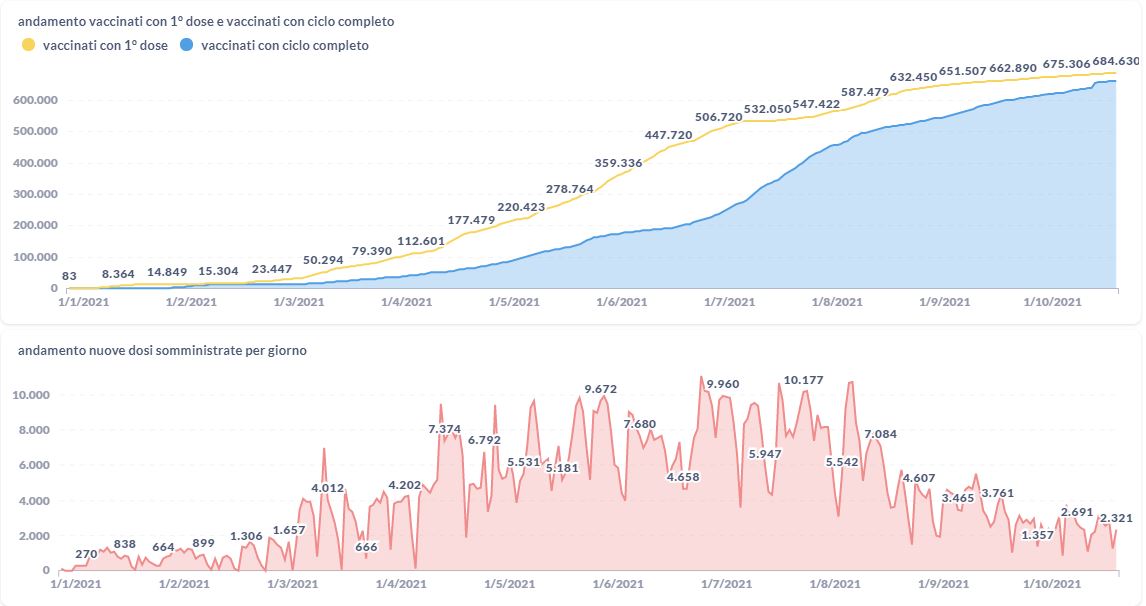Click the blue legend dot for ciclo completo

pyautogui.click(x=186, y=45)
